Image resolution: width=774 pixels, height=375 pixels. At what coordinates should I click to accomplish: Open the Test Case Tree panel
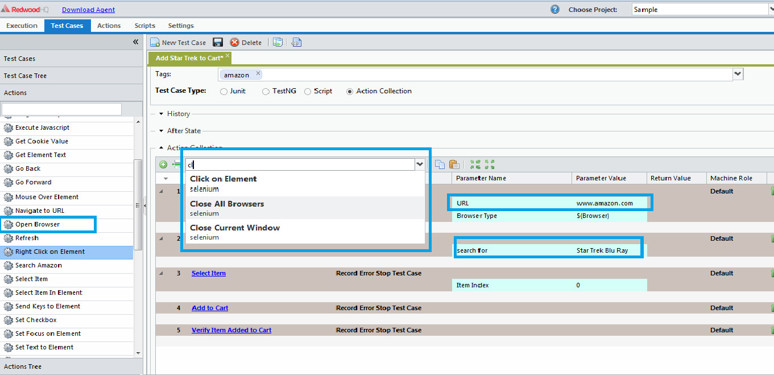pos(72,76)
